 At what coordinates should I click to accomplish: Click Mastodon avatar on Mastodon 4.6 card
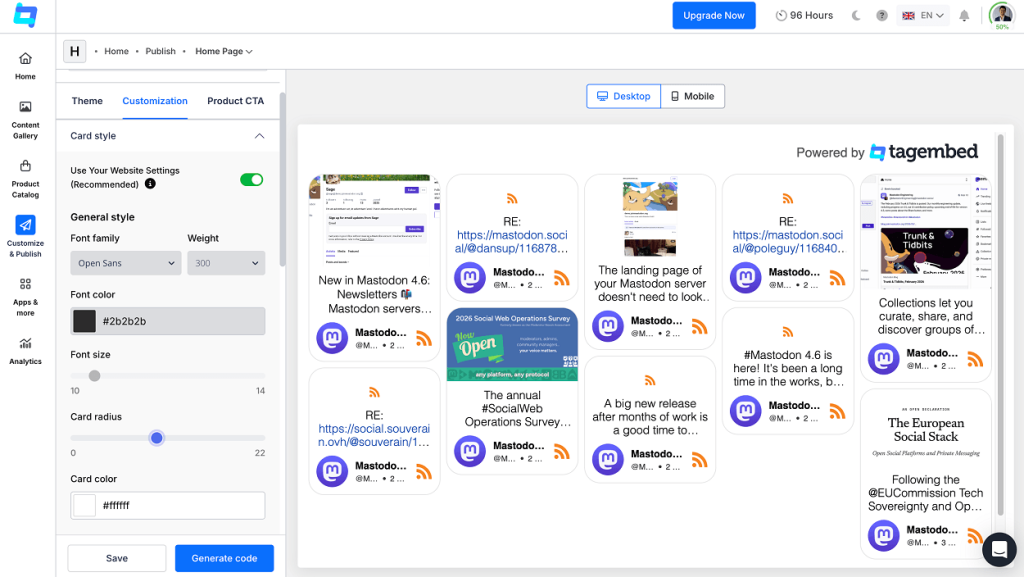coord(745,411)
